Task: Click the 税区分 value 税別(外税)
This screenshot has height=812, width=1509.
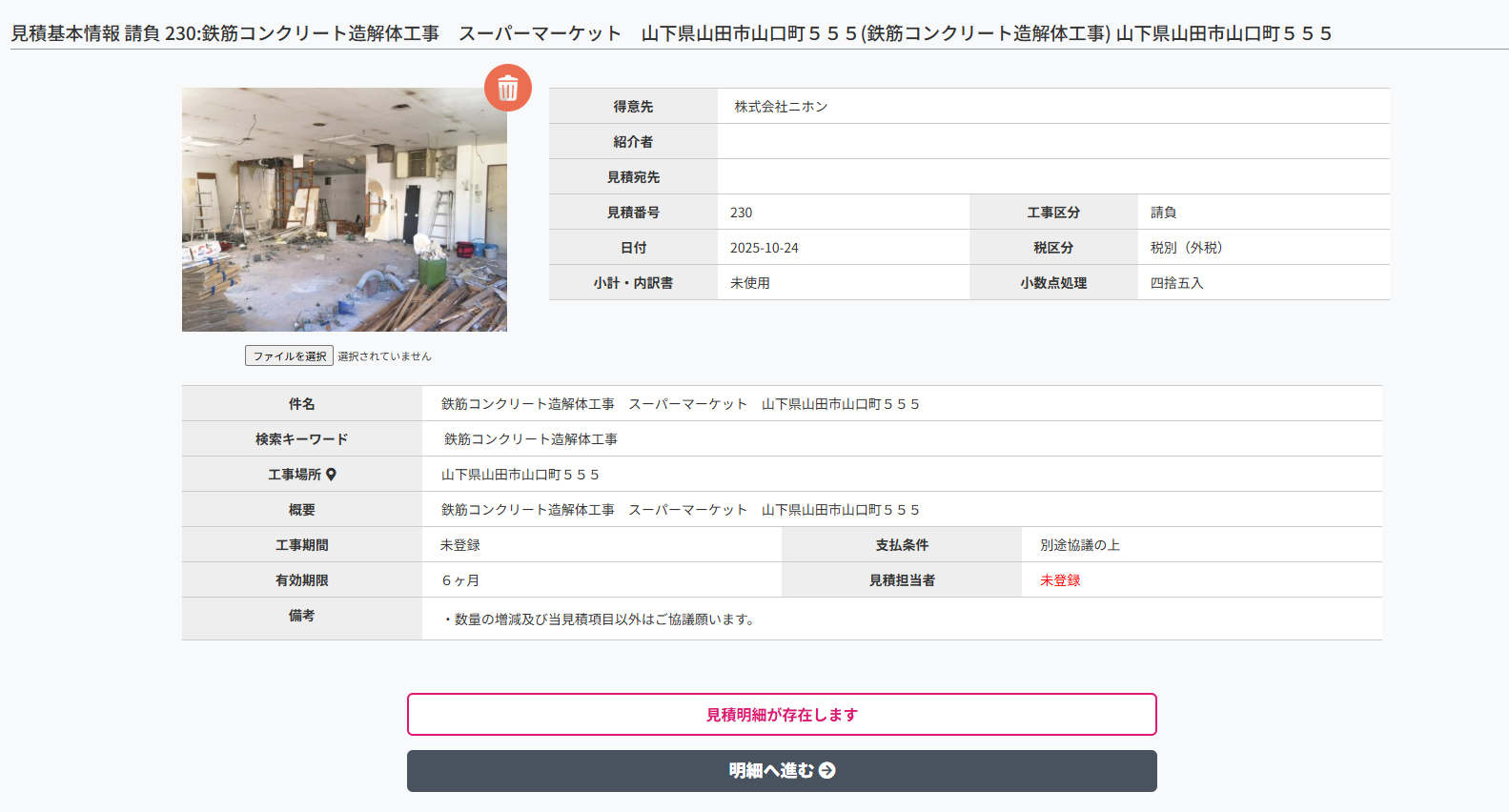Action: [x=1186, y=248]
